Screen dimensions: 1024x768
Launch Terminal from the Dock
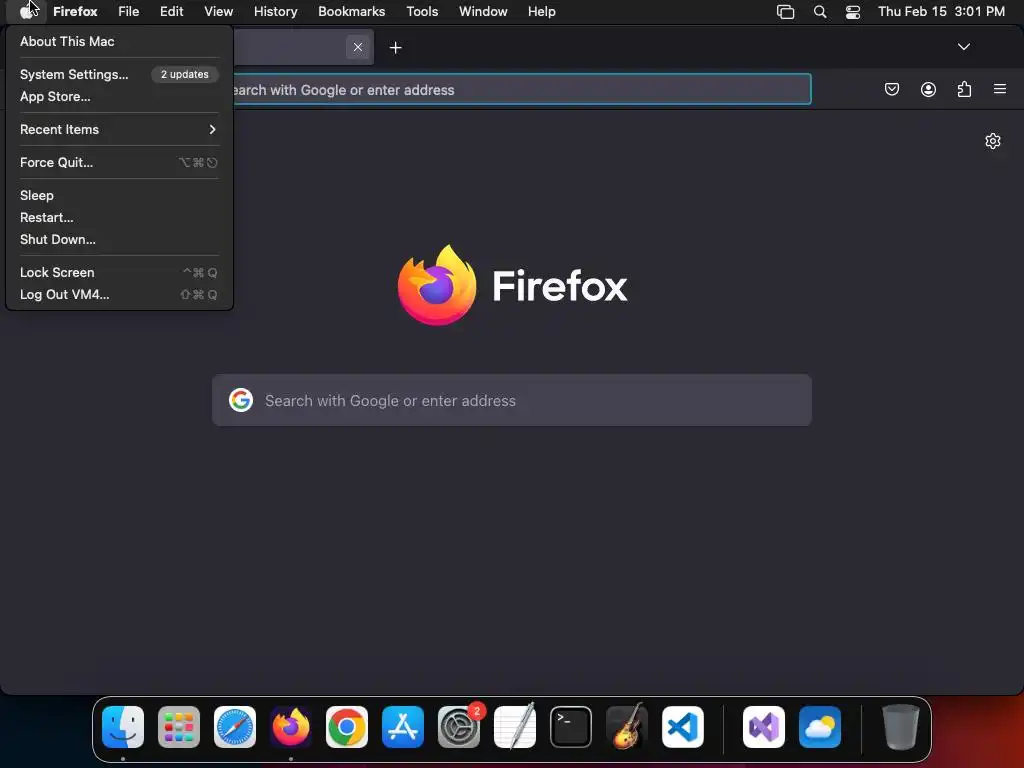coord(571,727)
